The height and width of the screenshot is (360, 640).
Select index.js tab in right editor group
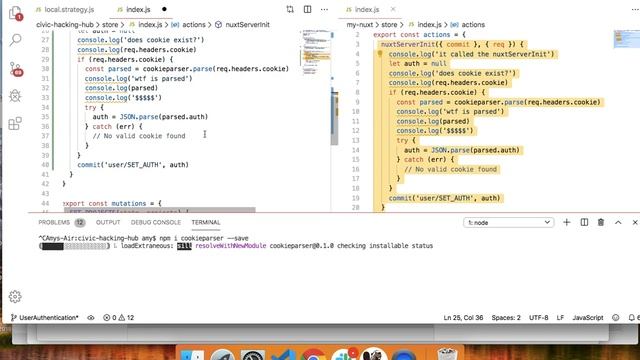367,9
